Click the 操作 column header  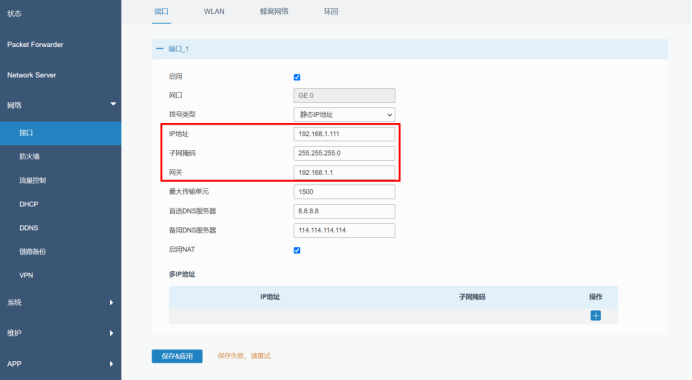tap(595, 297)
